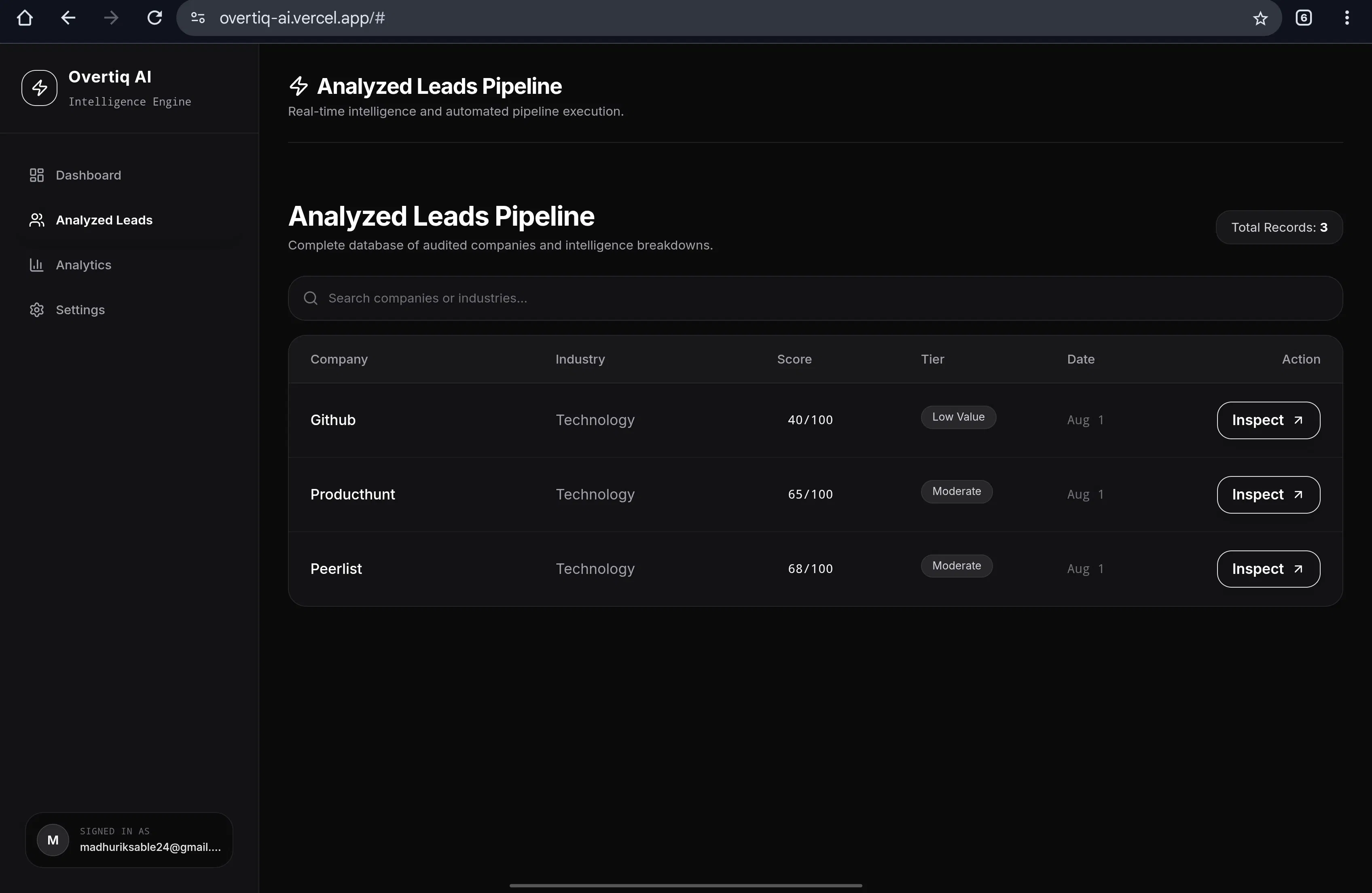The image size is (1372, 893).
Task: Click the Aug 1 date in Peerlist row
Action: (1085, 569)
